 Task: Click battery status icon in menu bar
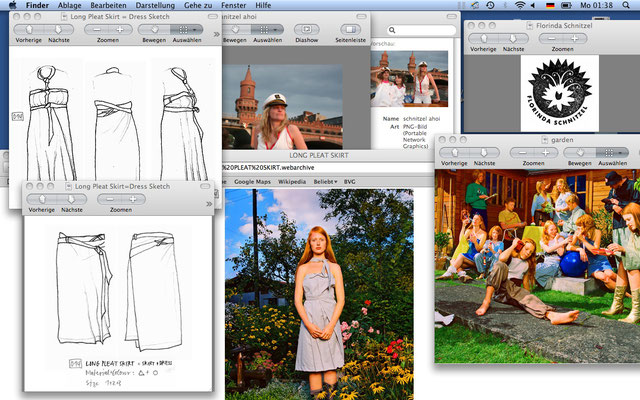pyautogui.click(x=566, y=5)
